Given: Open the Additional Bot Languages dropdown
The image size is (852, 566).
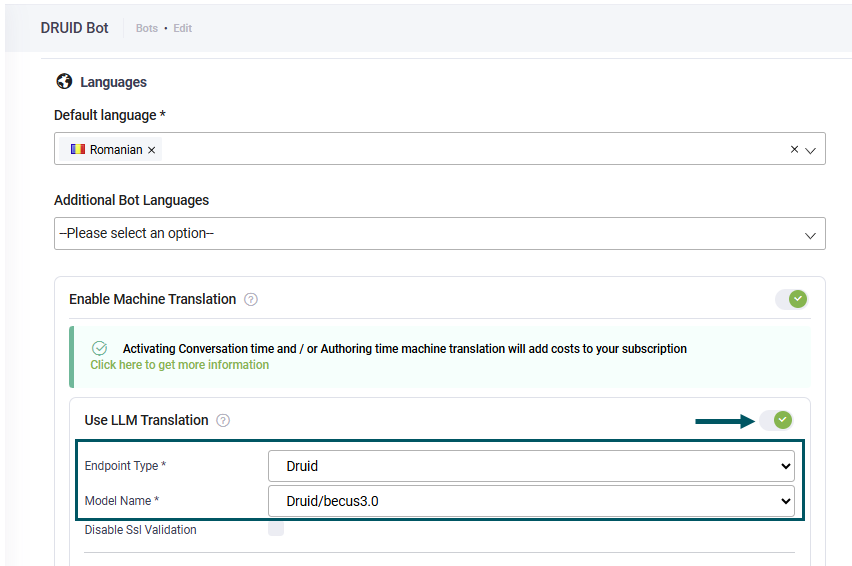Looking at the screenshot, I should (x=439, y=234).
